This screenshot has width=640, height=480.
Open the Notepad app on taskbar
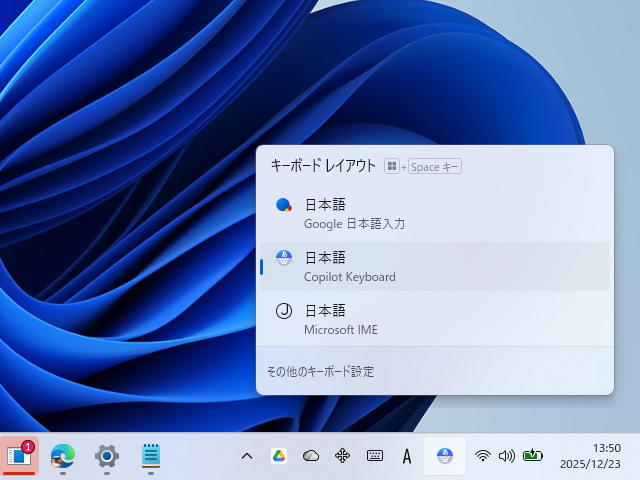click(151, 456)
